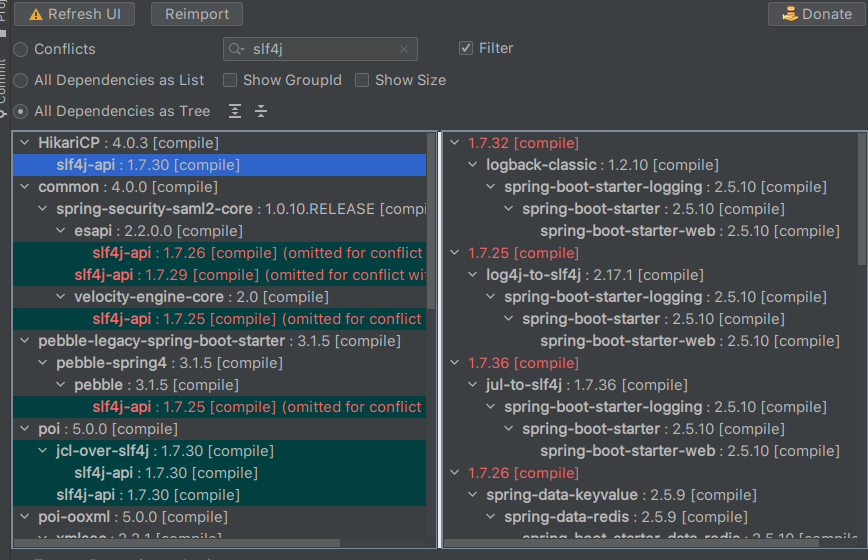Select the pebble : 3.1.5 row
The width and height of the screenshot is (868, 560).
pos(220,385)
